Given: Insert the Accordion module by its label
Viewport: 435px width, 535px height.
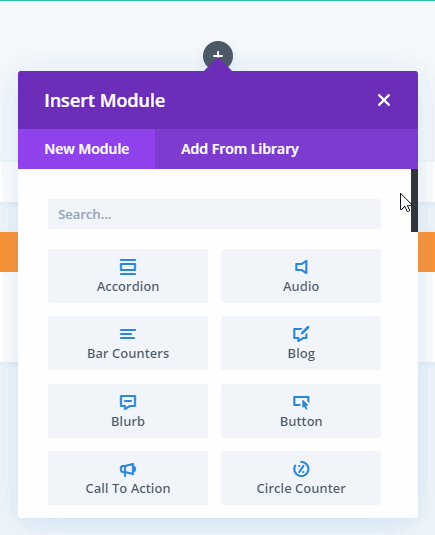Looking at the screenshot, I should click(x=128, y=287).
